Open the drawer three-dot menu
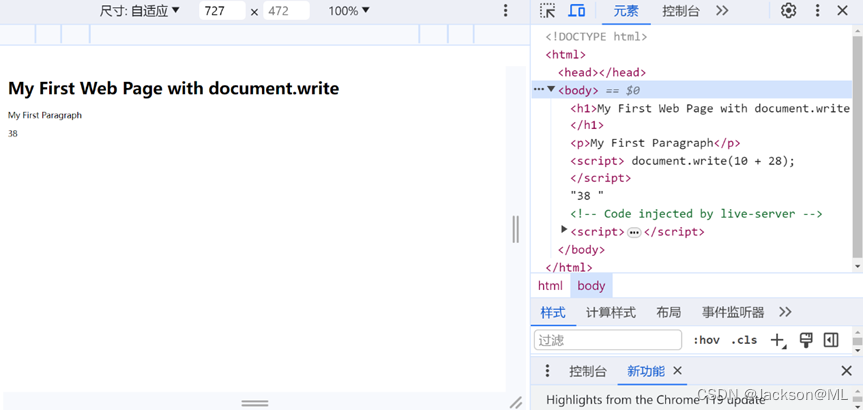 [x=547, y=371]
